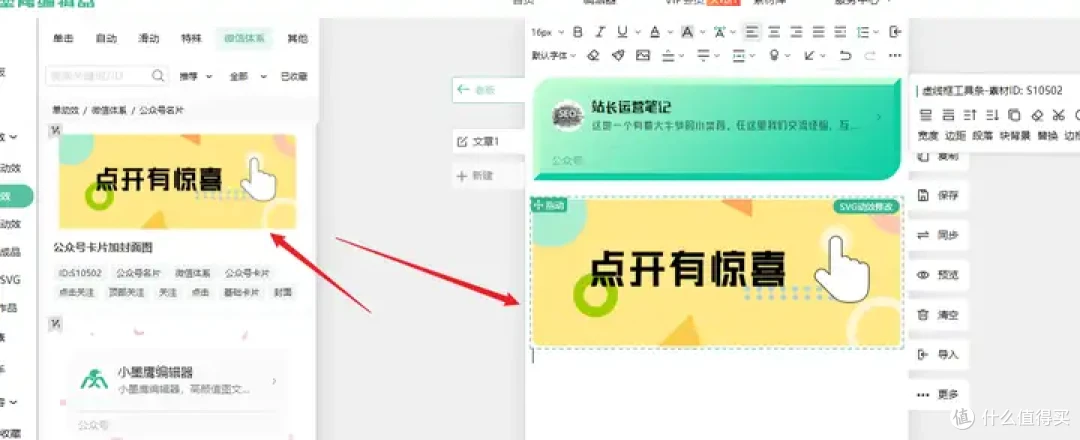Open more toolbar options ellipsis
1080x440 pixels.
coord(895,55)
